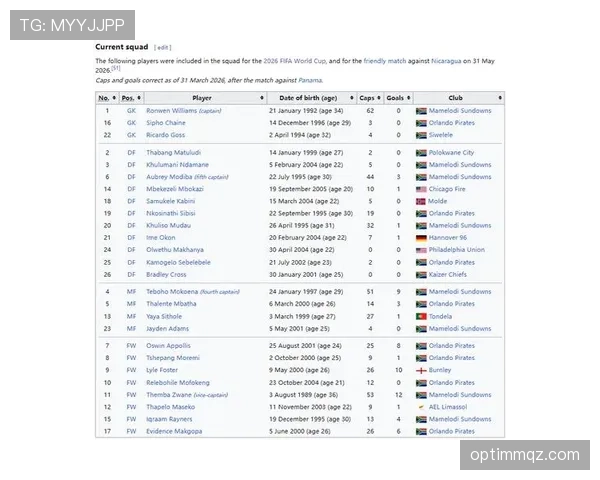Click the flag icon beside Siwelele
The width and height of the screenshot is (600, 480).
tap(421, 135)
